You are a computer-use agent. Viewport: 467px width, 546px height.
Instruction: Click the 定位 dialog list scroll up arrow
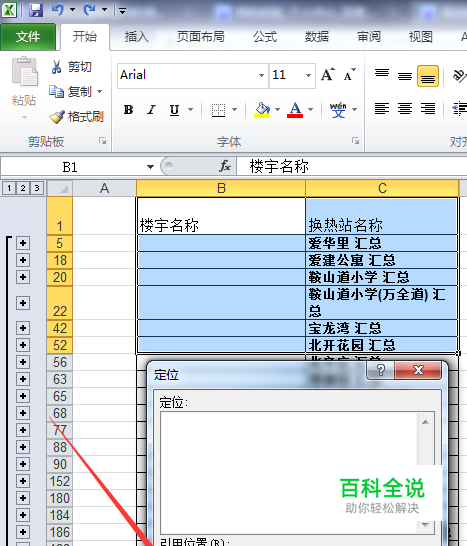coord(425,422)
